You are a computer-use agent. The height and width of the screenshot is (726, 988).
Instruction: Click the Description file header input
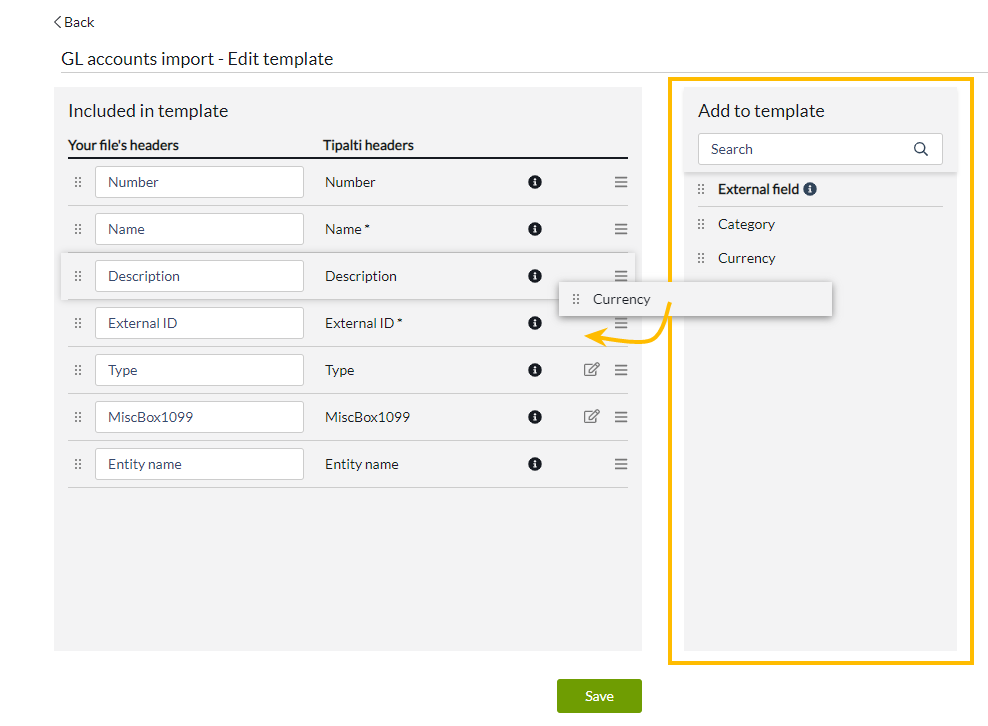(x=199, y=276)
